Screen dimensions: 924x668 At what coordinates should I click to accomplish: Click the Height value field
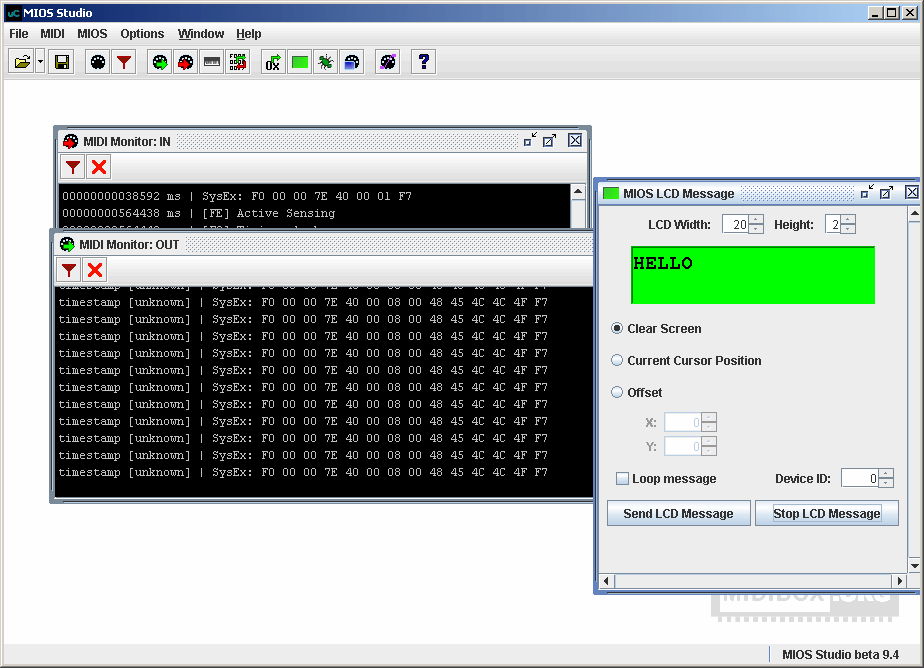pyautogui.click(x=834, y=224)
